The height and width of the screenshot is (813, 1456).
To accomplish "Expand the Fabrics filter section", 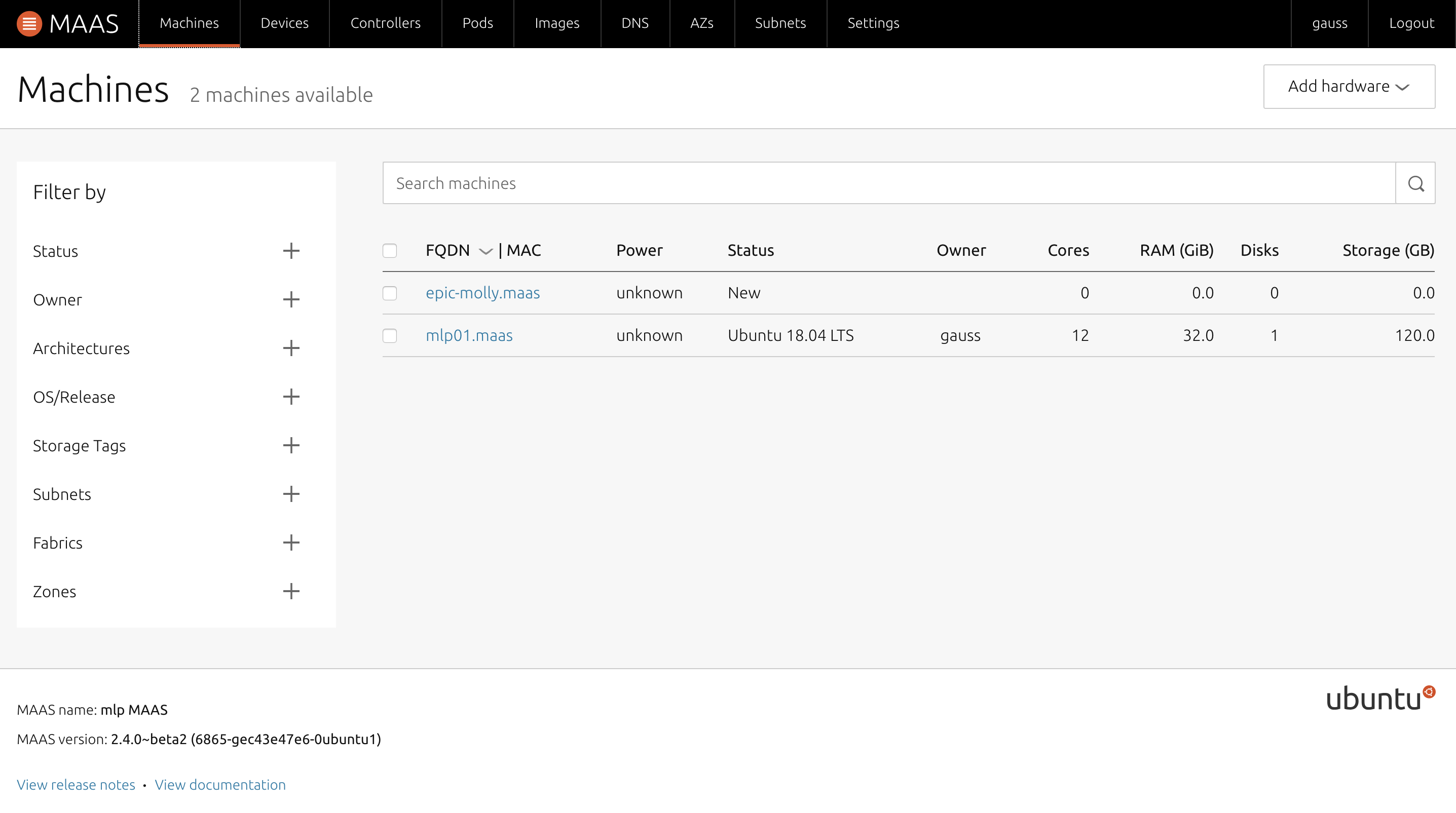I will [291, 543].
